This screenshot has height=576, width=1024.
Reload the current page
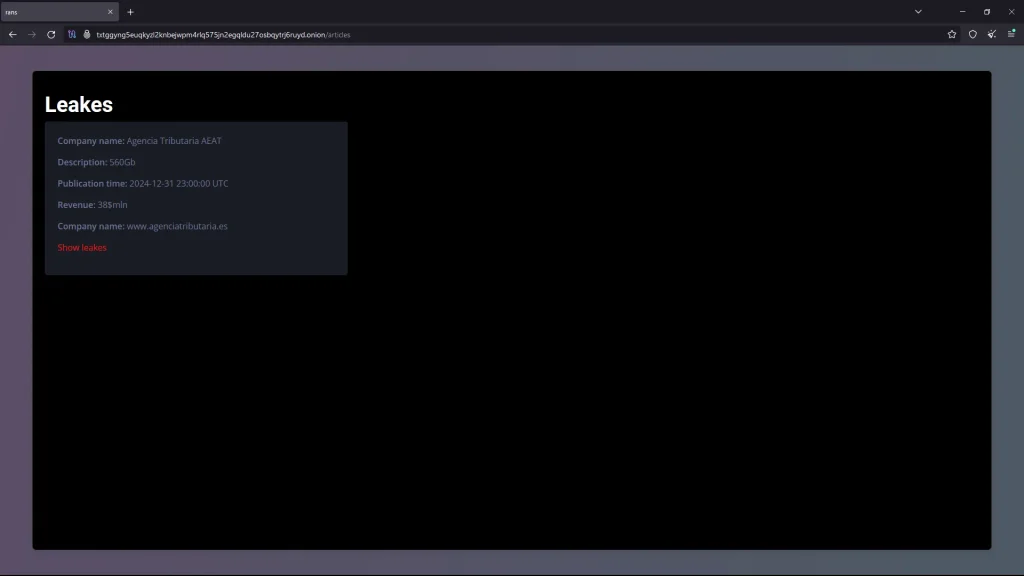click(x=51, y=34)
